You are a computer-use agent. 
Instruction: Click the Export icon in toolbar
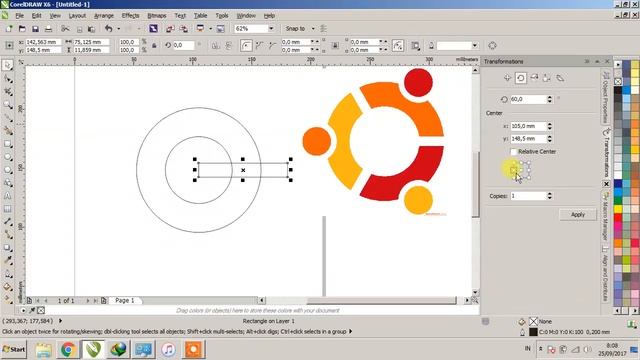tap(184, 29)
